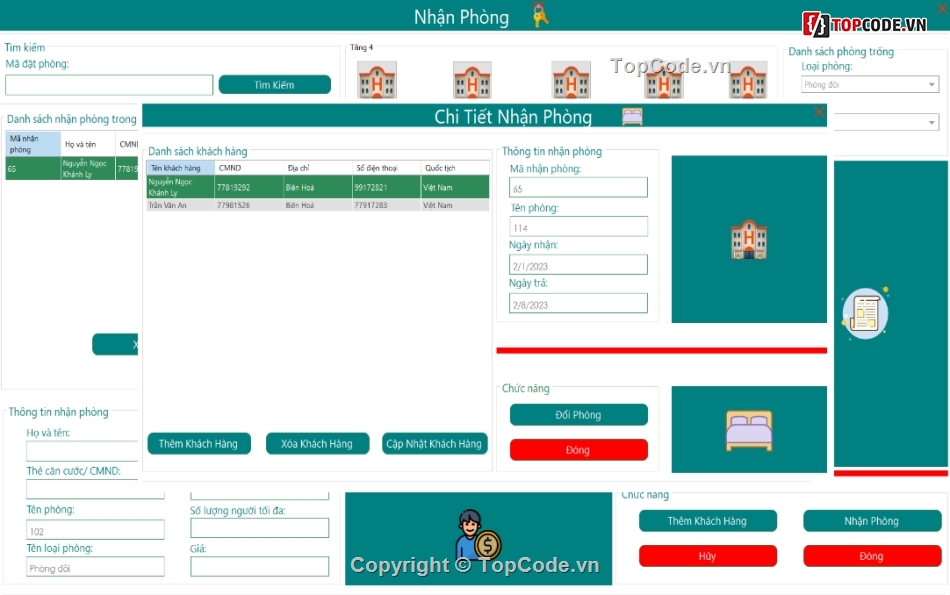This screenshot has width=950, height=595.
Task: Click the red Hủy button
Action: pyautogui.click(x=707, y=556)
